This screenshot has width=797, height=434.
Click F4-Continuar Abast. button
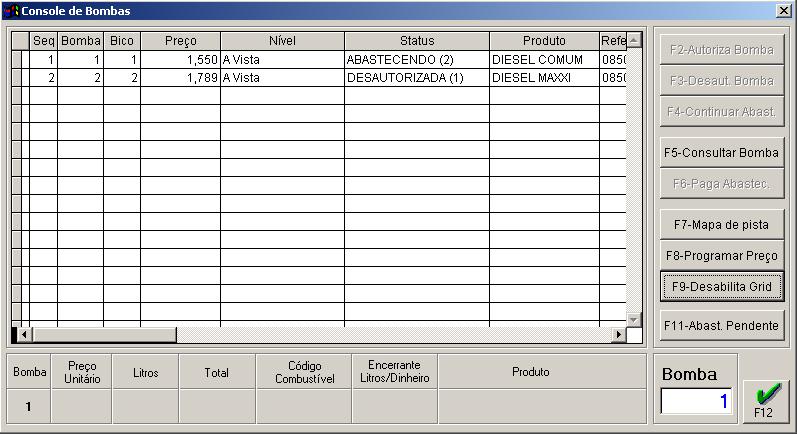722,111
